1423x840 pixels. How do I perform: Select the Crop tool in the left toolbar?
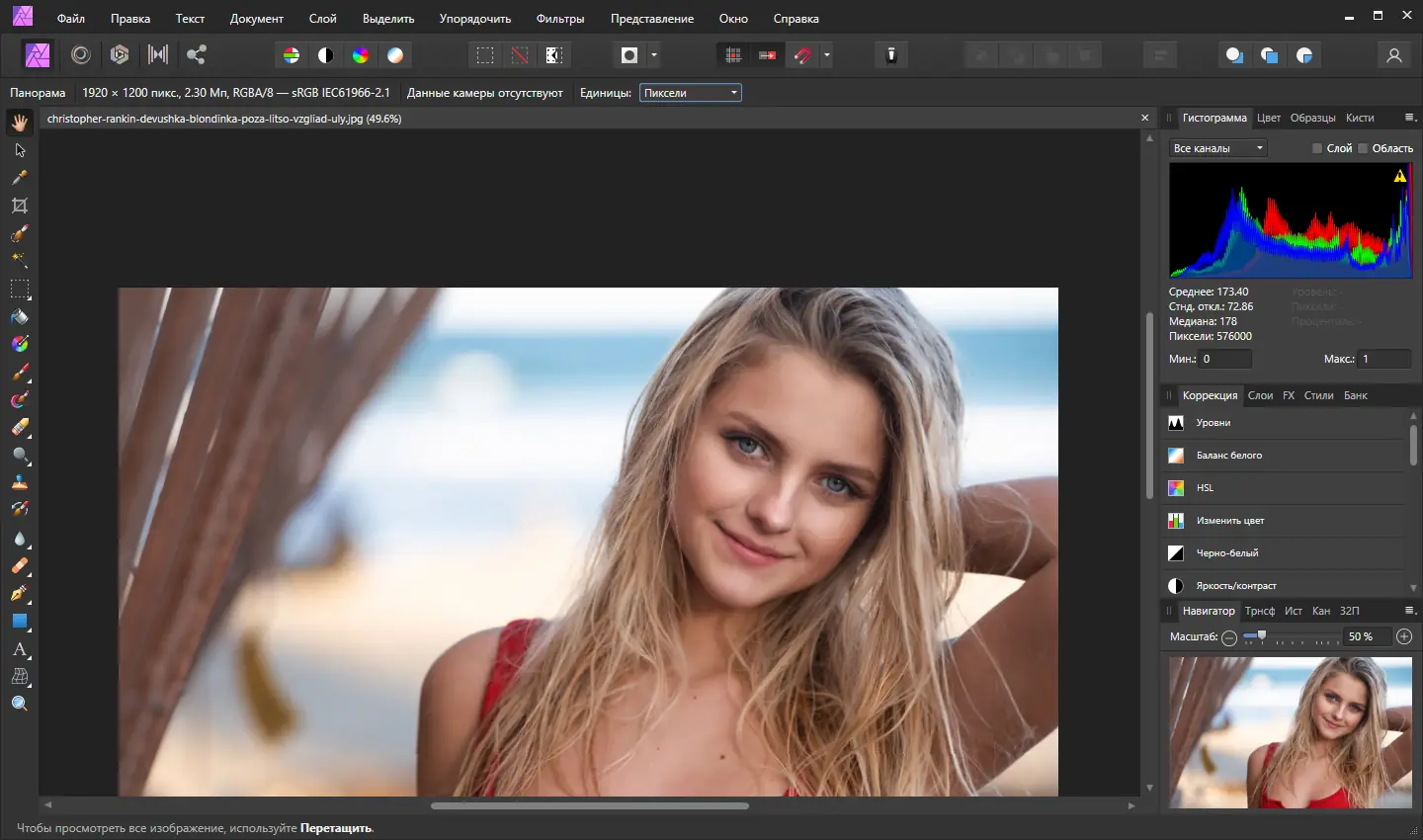(x=20, y=206)
